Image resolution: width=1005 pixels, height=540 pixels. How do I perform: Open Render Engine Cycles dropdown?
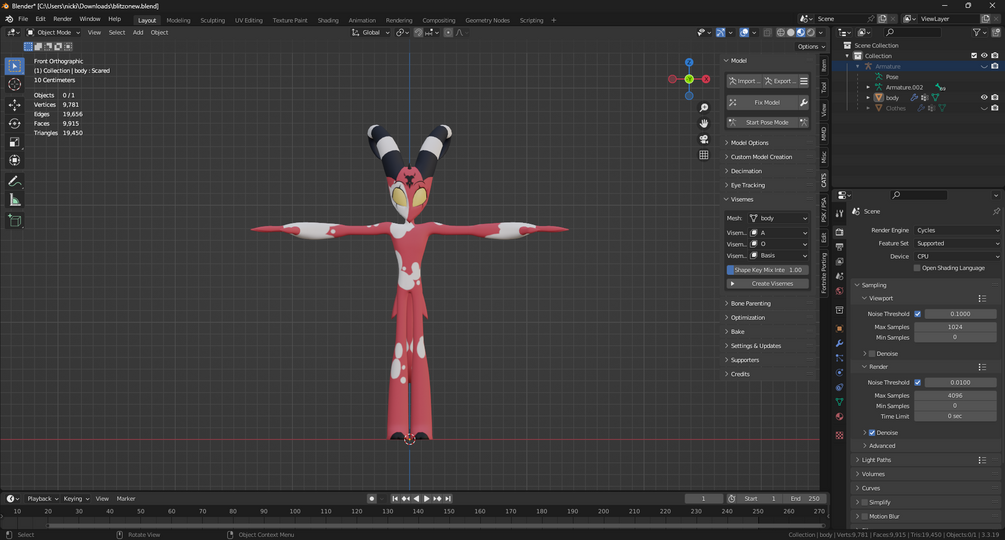[x=958, y=231]
